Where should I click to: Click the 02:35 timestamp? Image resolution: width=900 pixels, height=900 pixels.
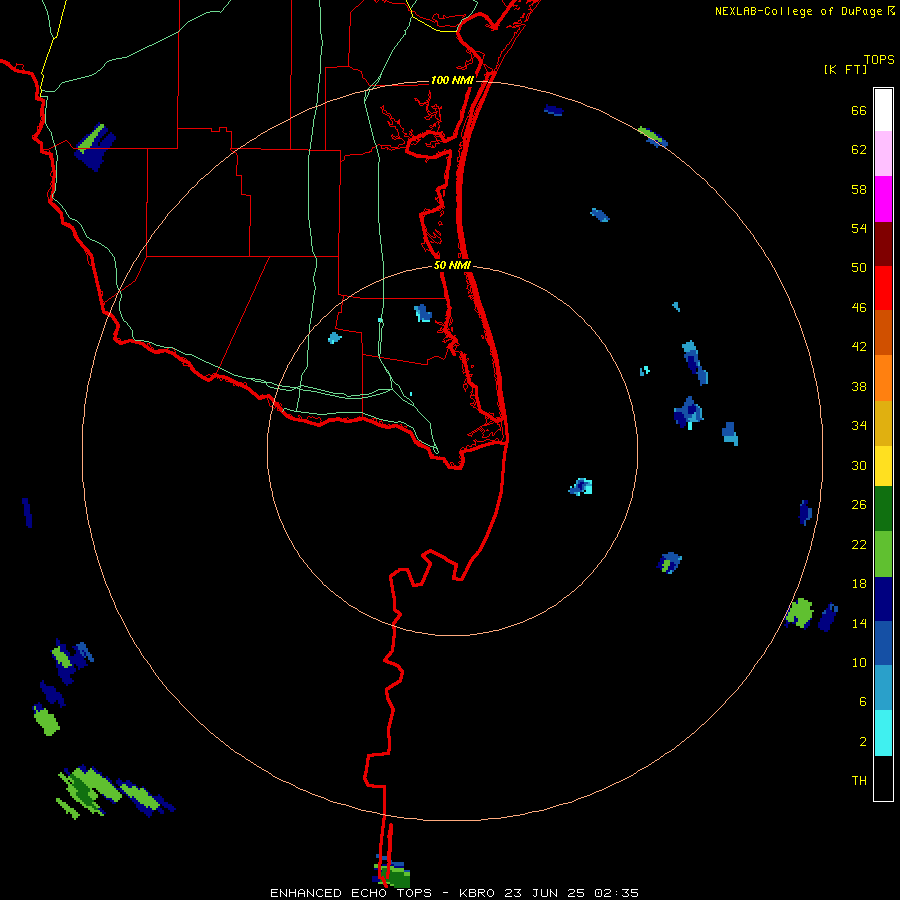coord(616,893)
